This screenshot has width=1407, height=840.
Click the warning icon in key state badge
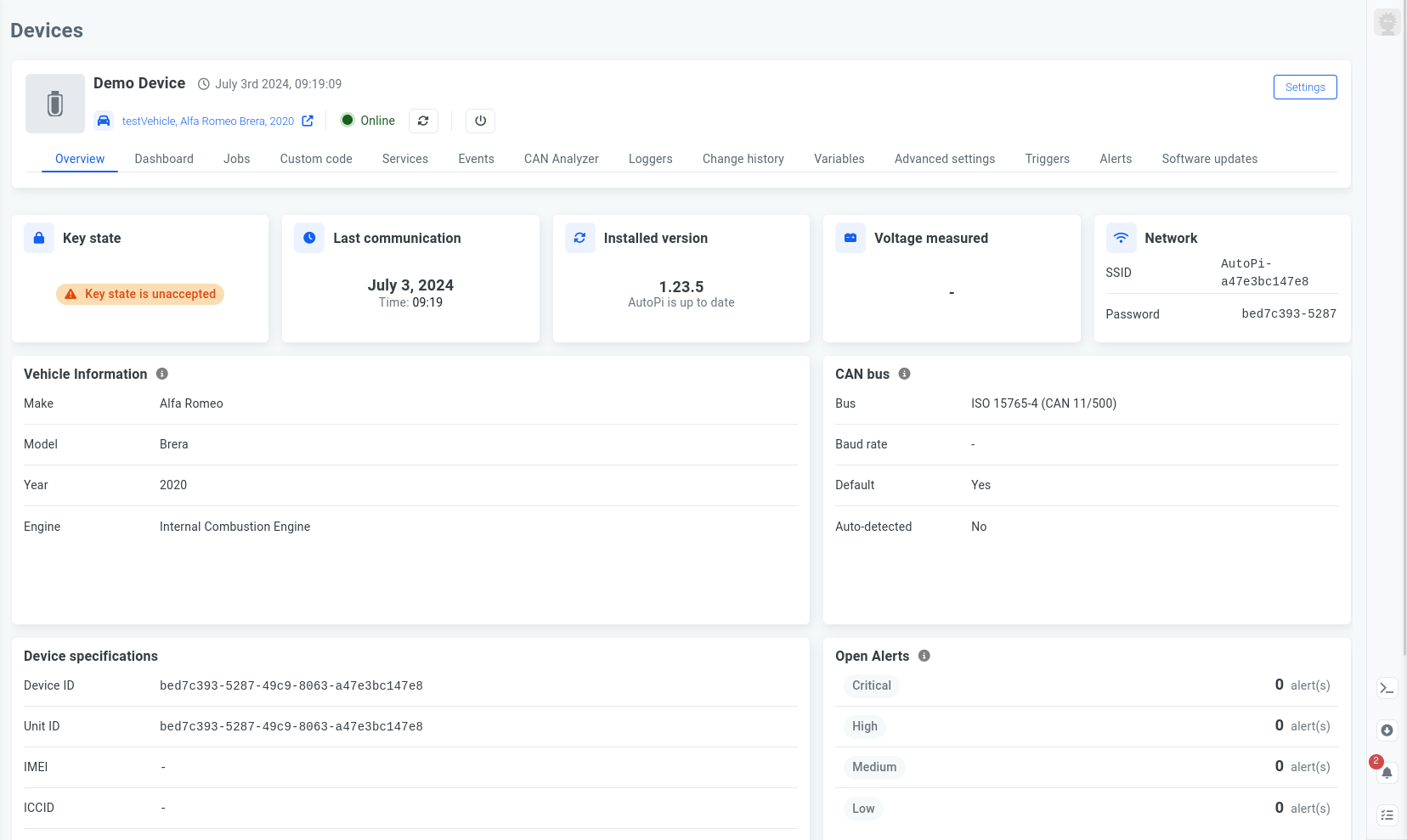pos(71,294)
